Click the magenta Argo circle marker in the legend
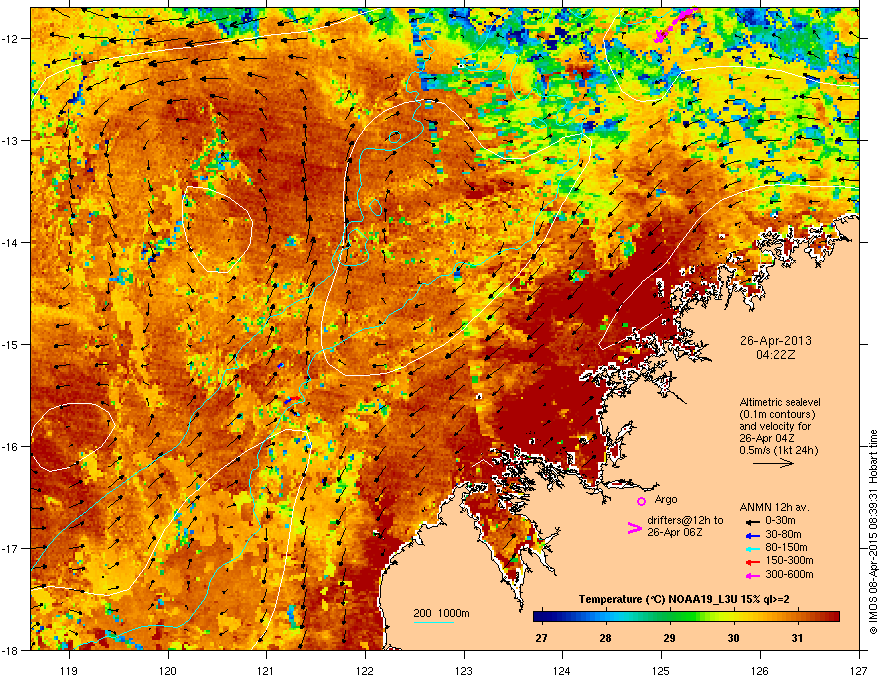 [x=641, y=501]
